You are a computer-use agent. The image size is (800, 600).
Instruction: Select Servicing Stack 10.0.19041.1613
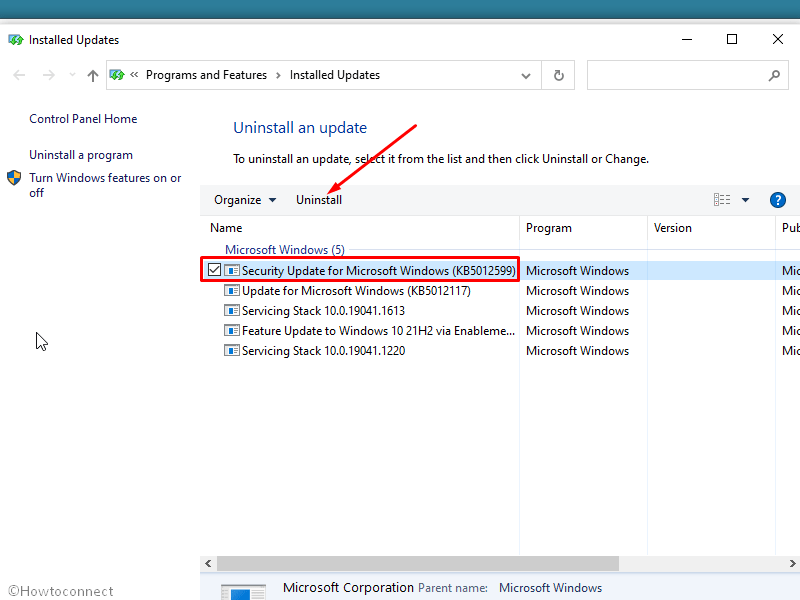click(x=323, y=311)
